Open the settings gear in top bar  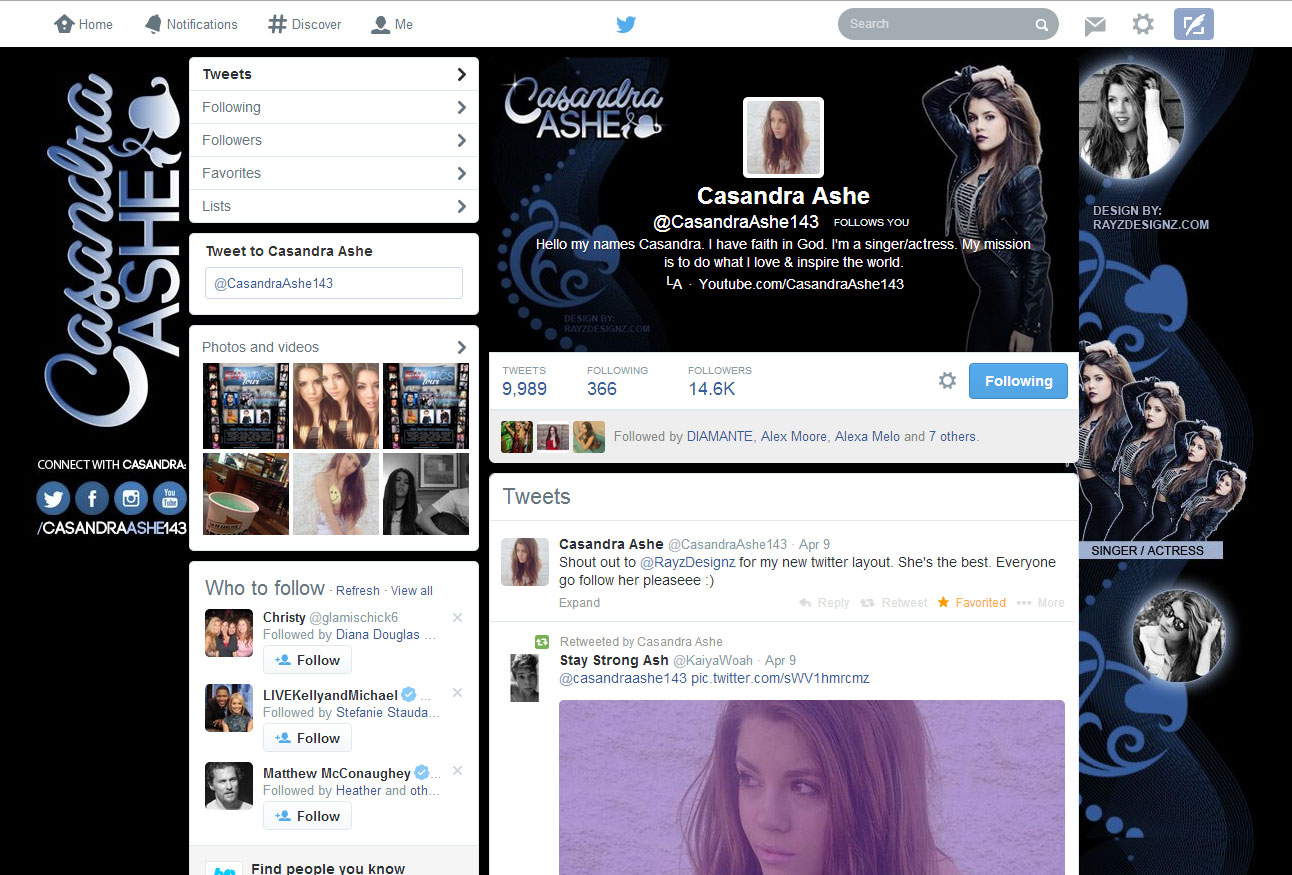tap(1143, 24)
